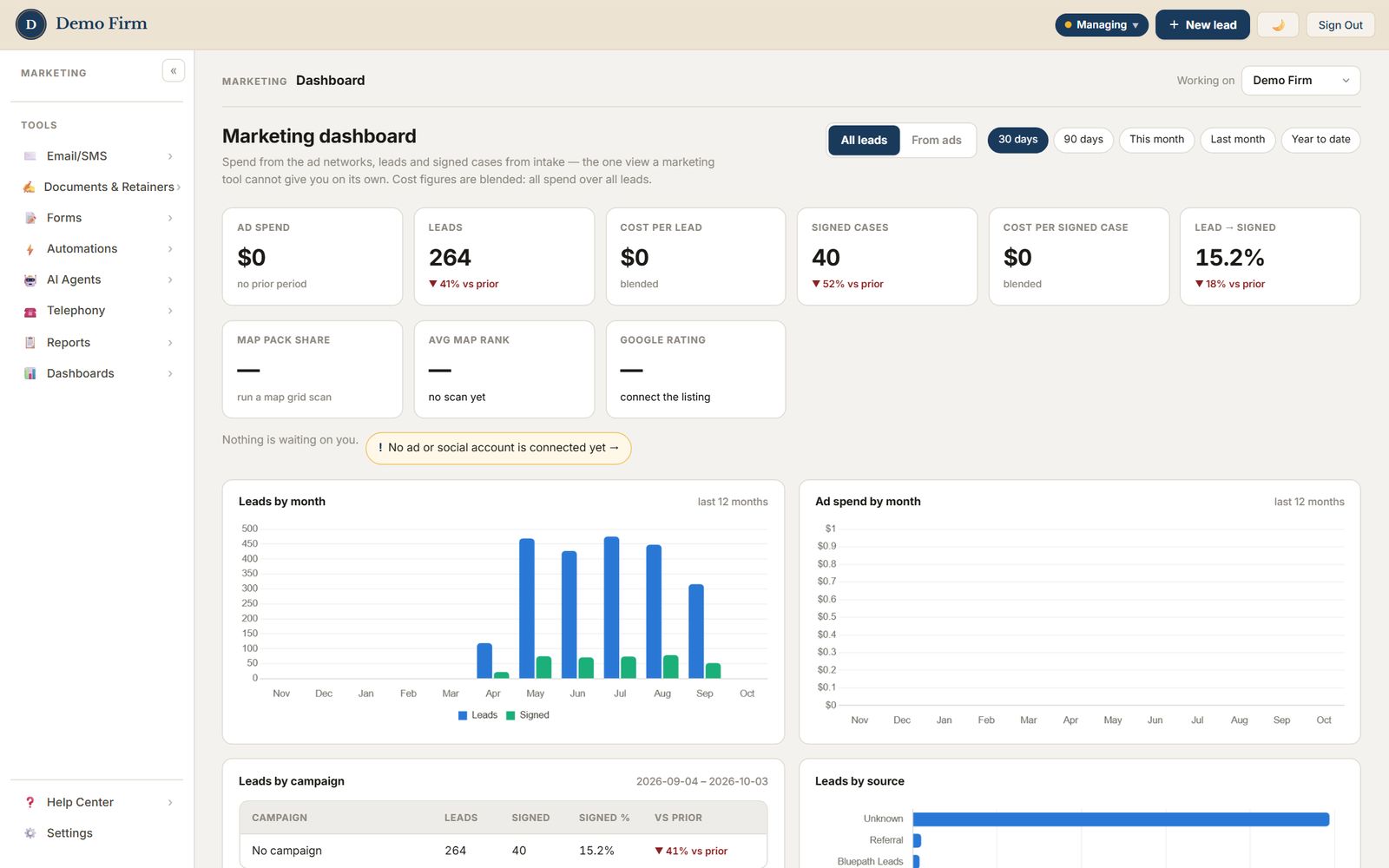Click the Telephony phone icon

(30, 311)
